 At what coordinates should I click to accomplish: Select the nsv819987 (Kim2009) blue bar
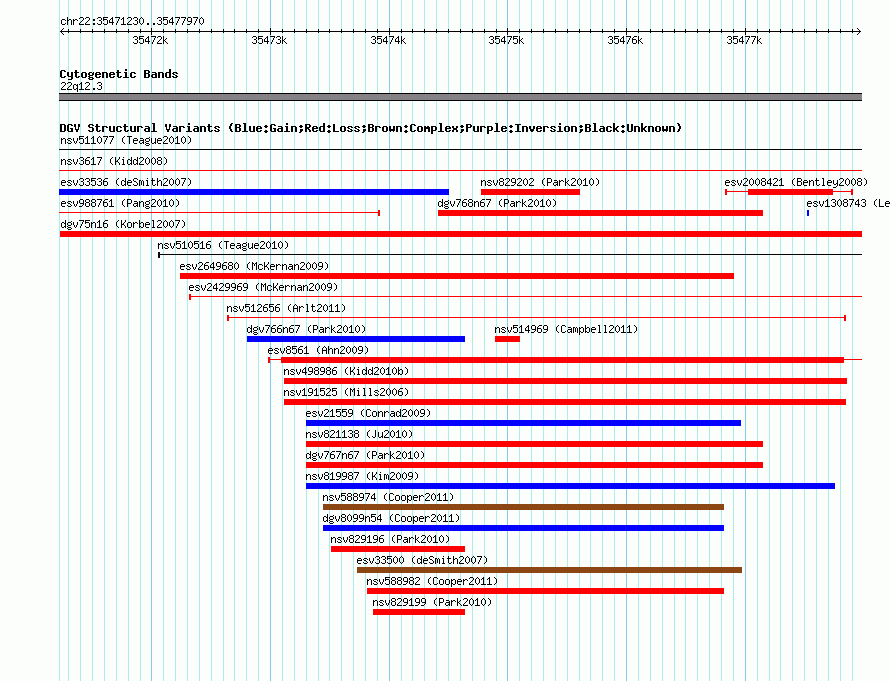coord(570,486)
